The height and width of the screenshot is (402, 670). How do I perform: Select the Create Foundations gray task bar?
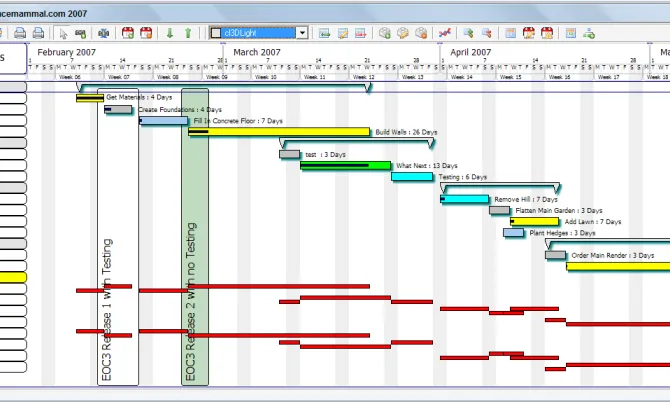[x=118, y=110]
